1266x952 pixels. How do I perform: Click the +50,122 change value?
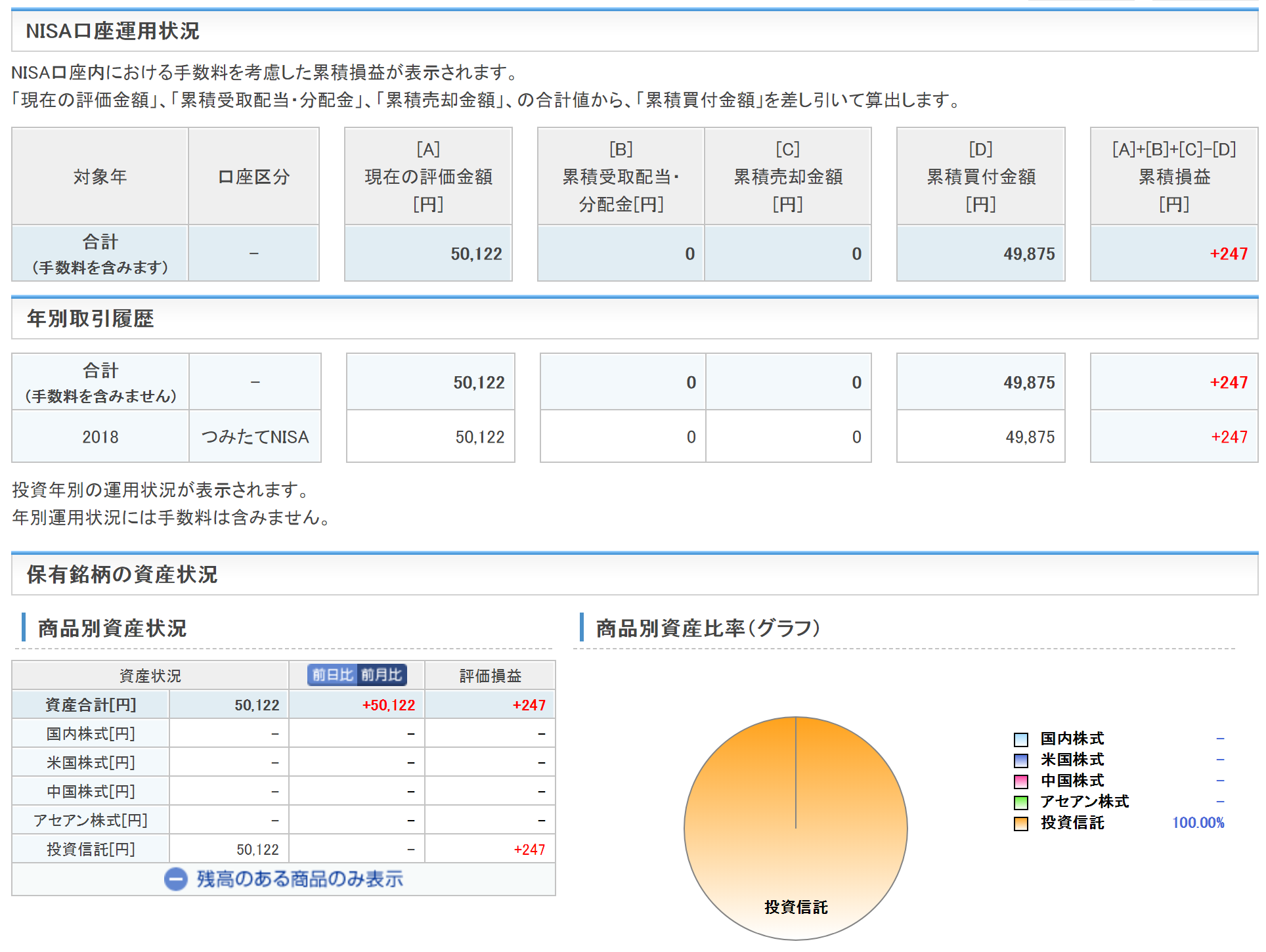389,705
